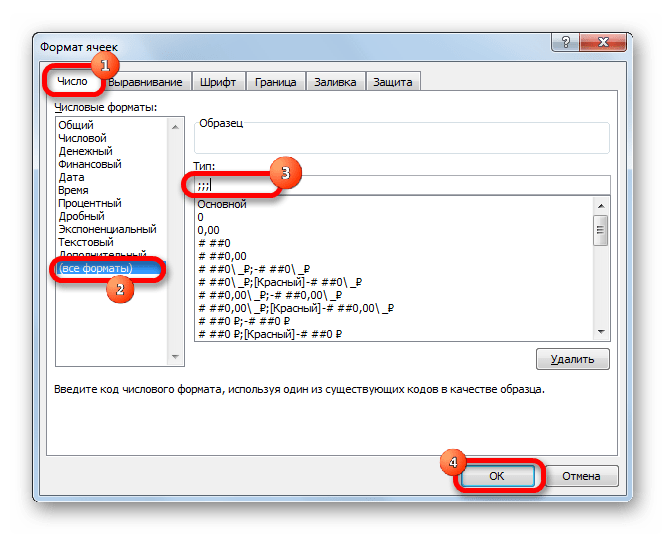
Task: Go to the Защита tab
Action: pyautogui.click(x=393, y=82)
